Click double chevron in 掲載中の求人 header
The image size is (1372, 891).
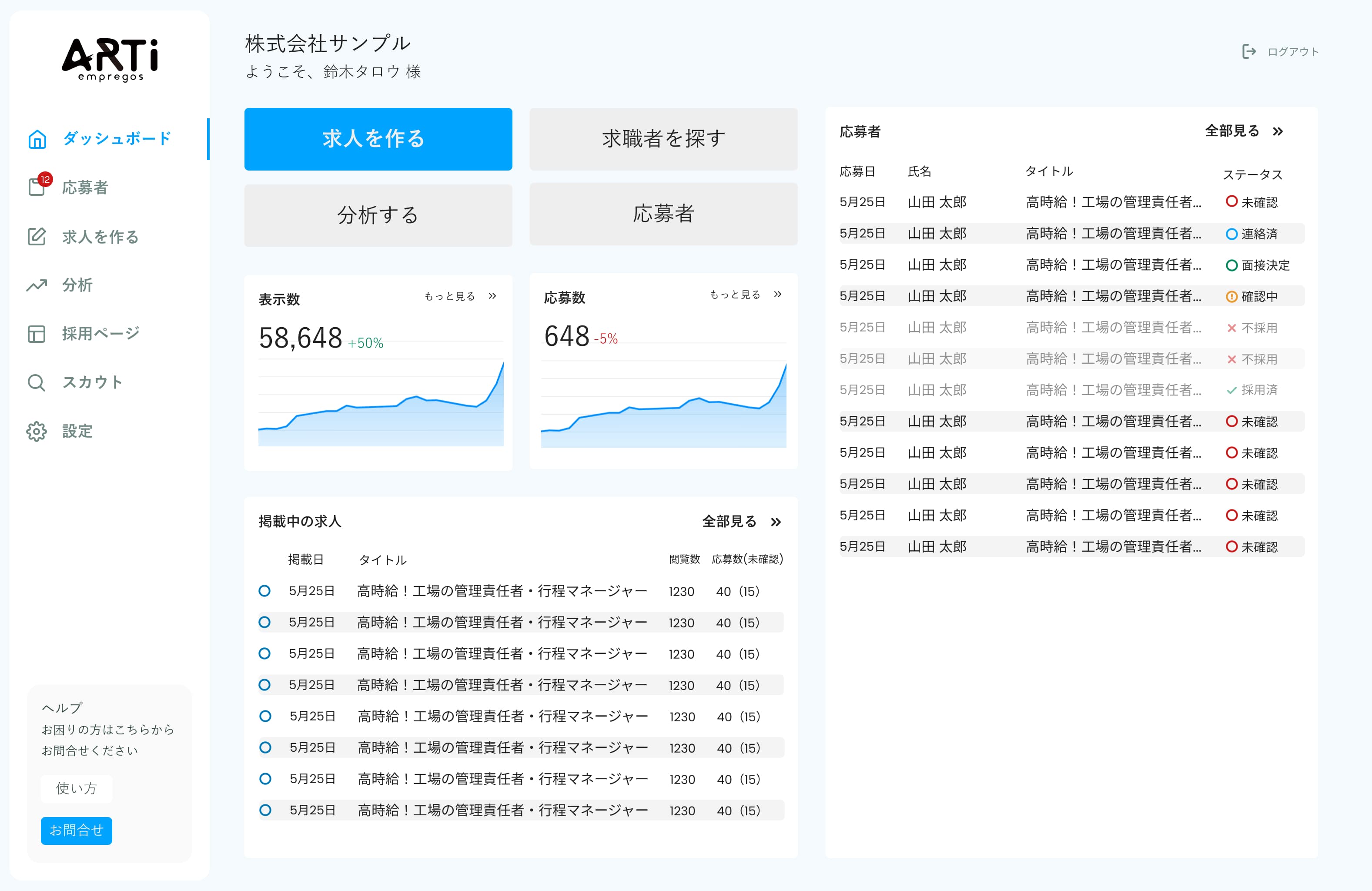[x=776, y=522]
